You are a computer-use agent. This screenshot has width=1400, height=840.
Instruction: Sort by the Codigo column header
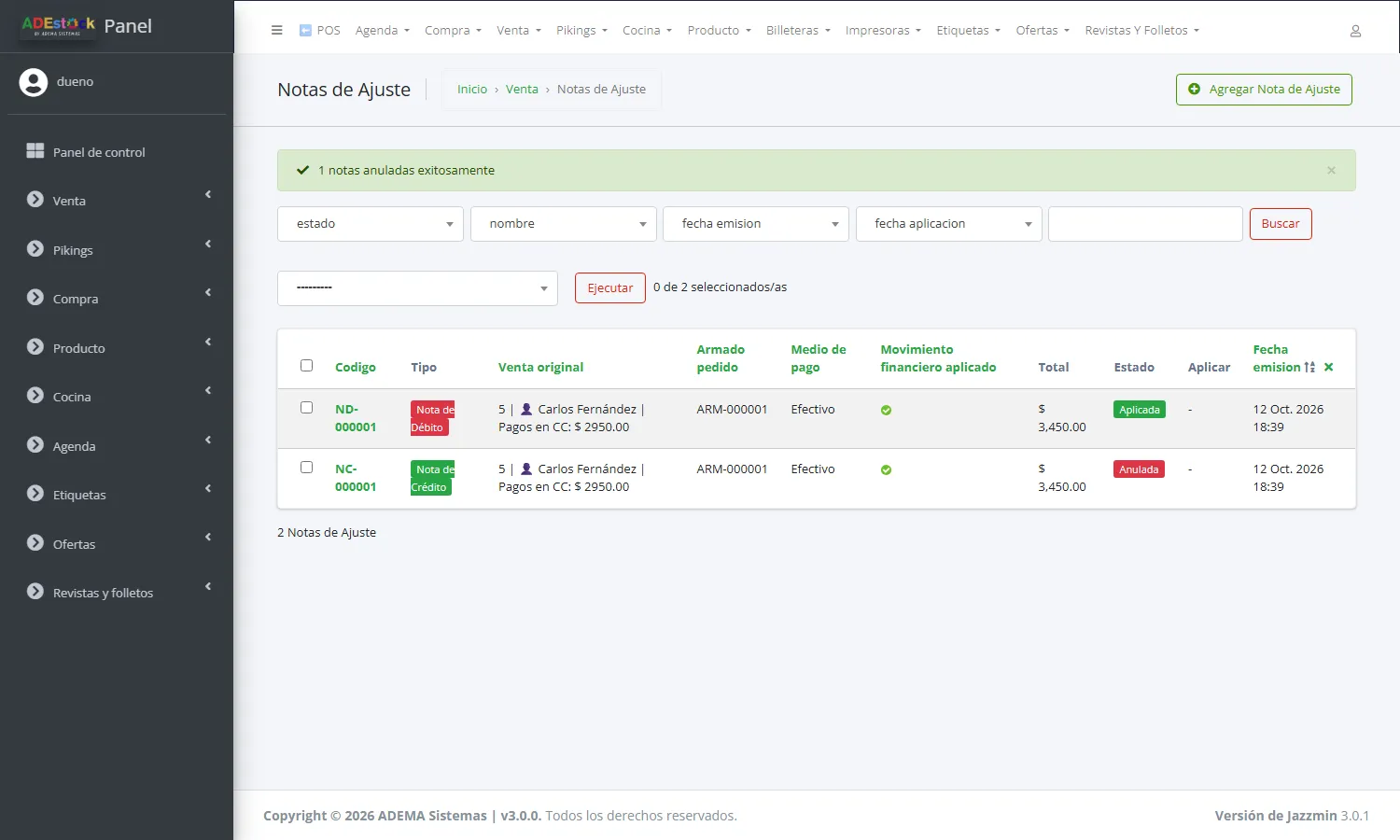pyautogui.click(x=356, y=368)
